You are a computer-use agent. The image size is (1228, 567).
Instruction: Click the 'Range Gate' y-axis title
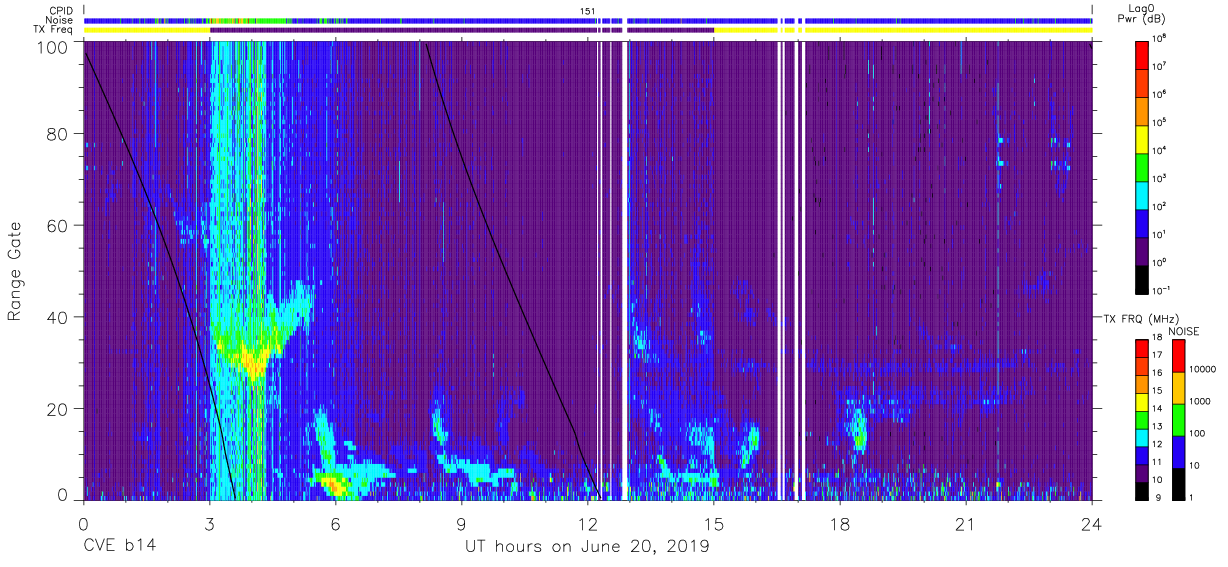[x=15, y=271]
